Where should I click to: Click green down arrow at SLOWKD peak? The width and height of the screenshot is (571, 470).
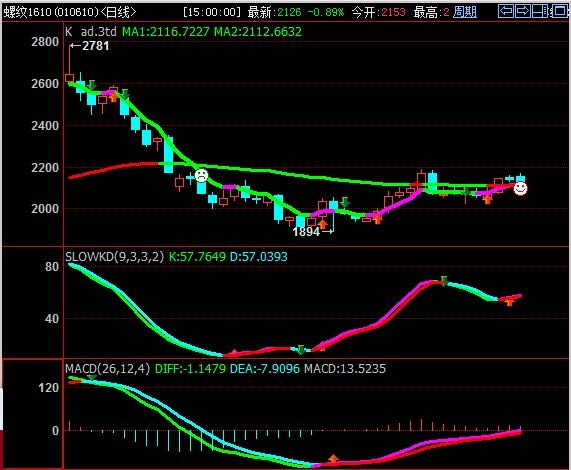click(444, 281)
